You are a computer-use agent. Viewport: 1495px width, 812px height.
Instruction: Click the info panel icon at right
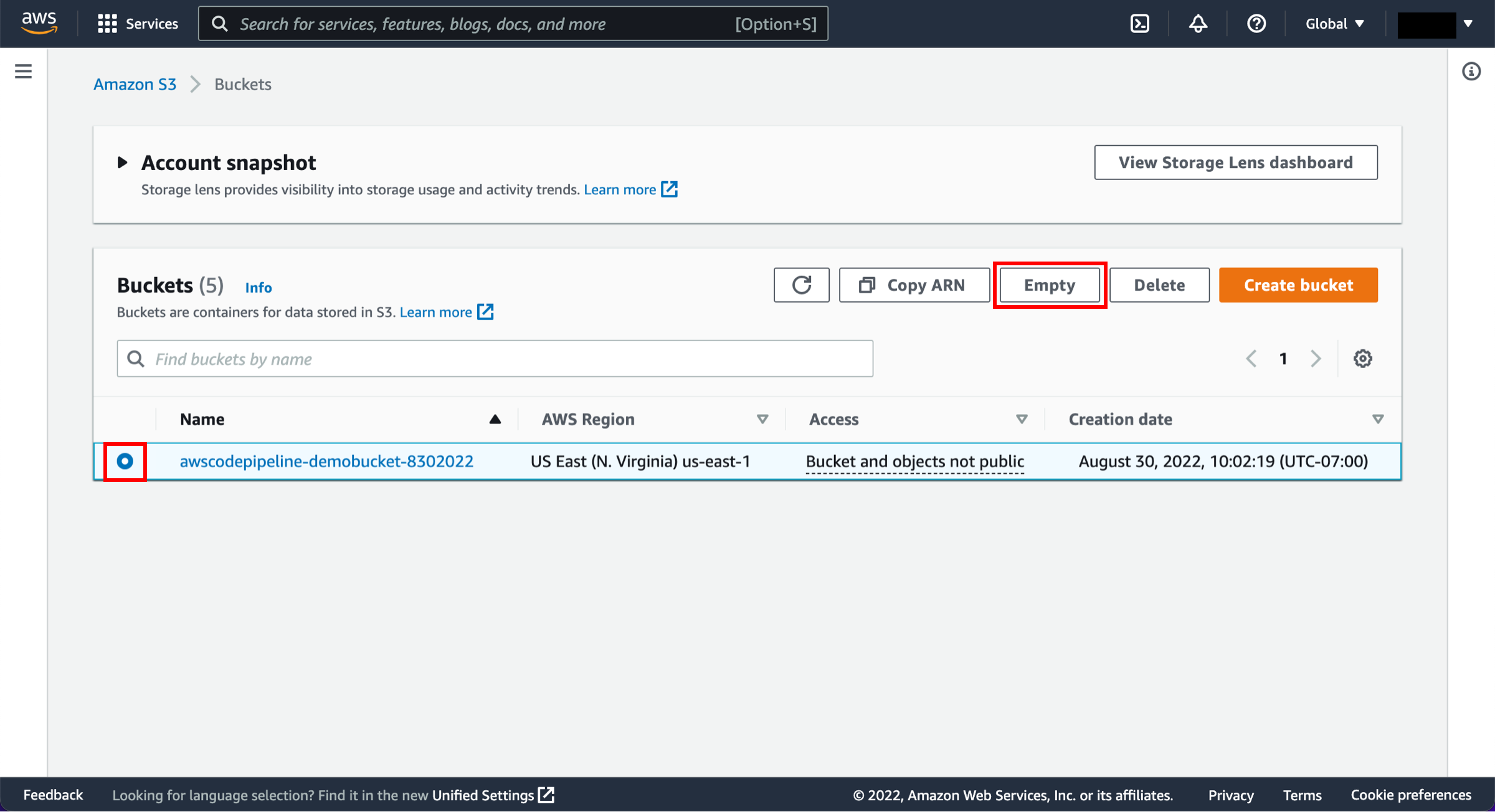(1471, 72)
